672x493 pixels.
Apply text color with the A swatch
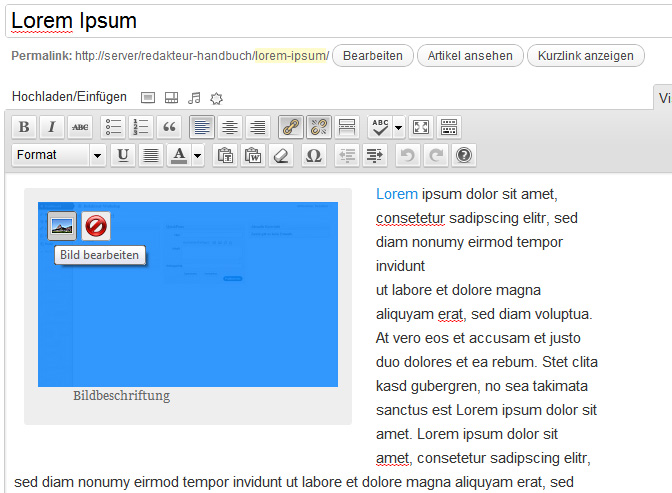pyautogui.click(x=179, y=155)
